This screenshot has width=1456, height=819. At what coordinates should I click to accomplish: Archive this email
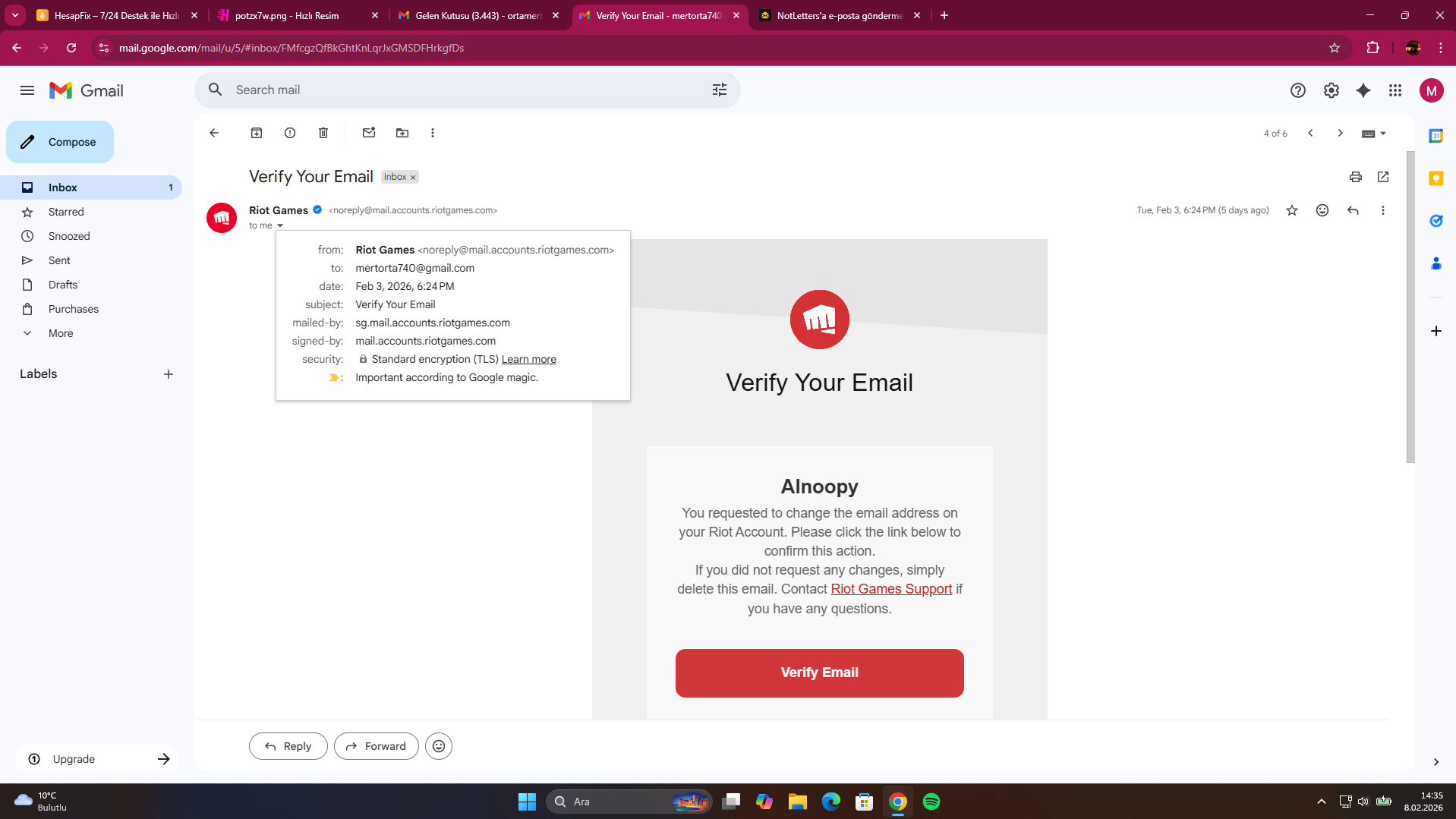point(257,133)
